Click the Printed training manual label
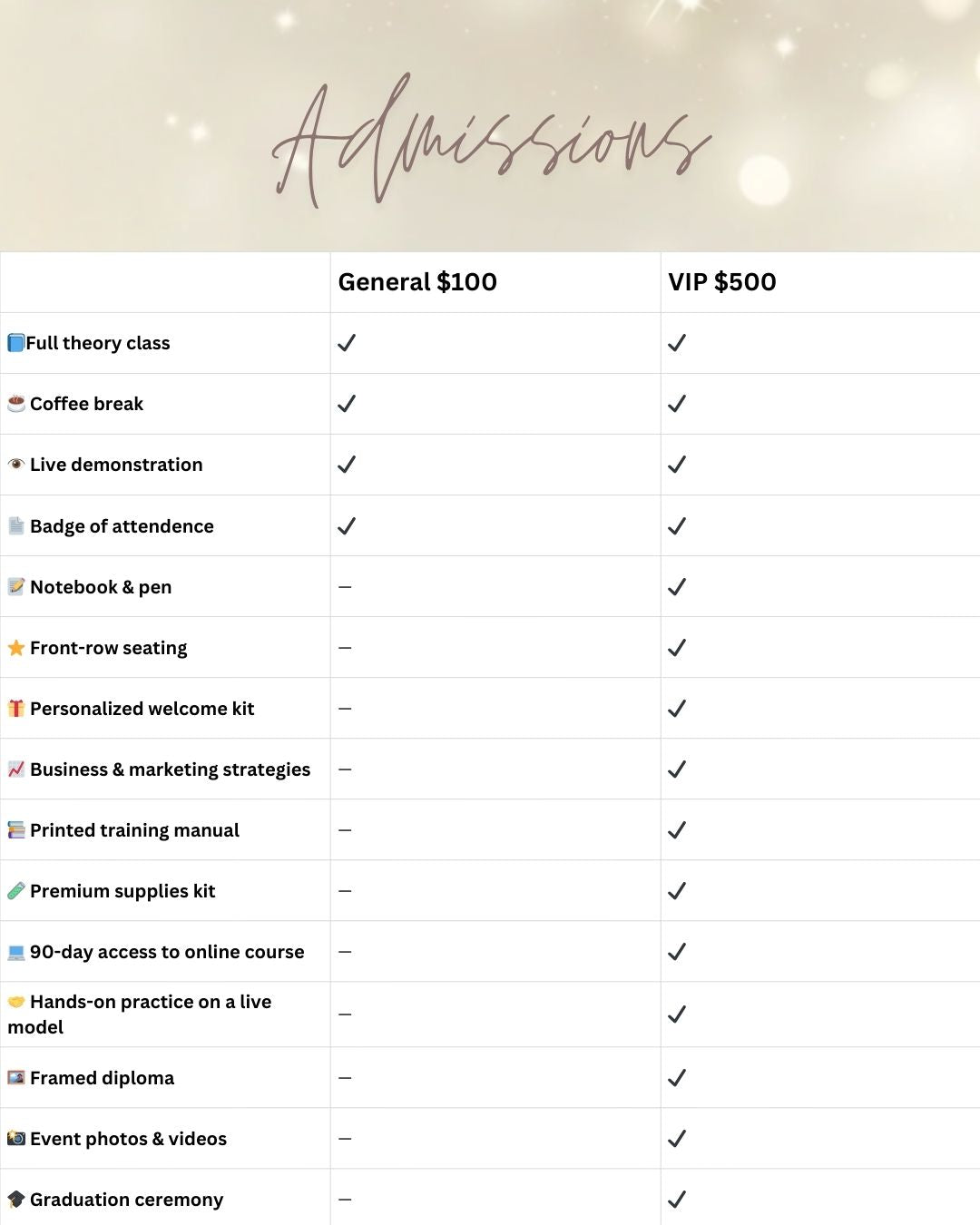This screenshot has width=980, height=1225. pyautogui.click(x=134, y=830)
